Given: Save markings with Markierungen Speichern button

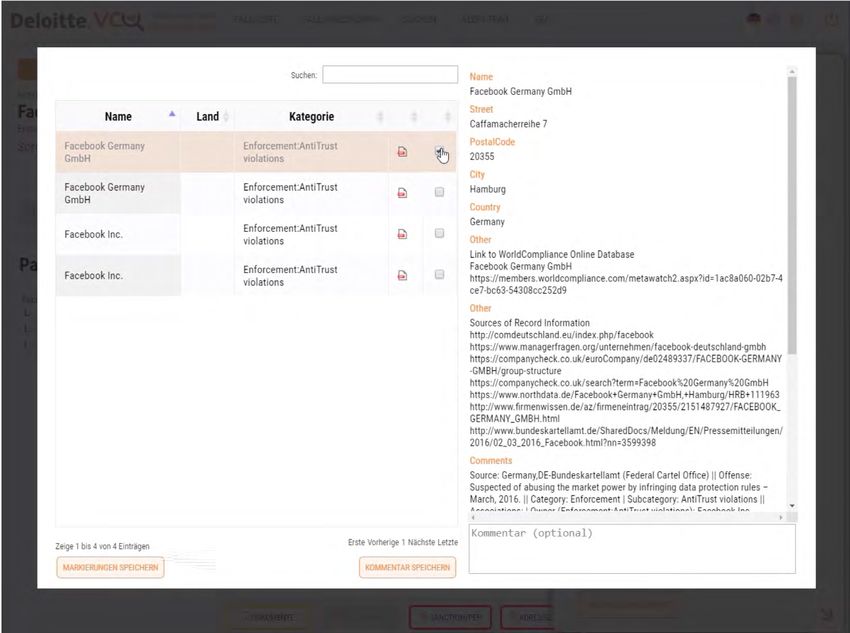Looking at the screenshot, I should 111,567.
